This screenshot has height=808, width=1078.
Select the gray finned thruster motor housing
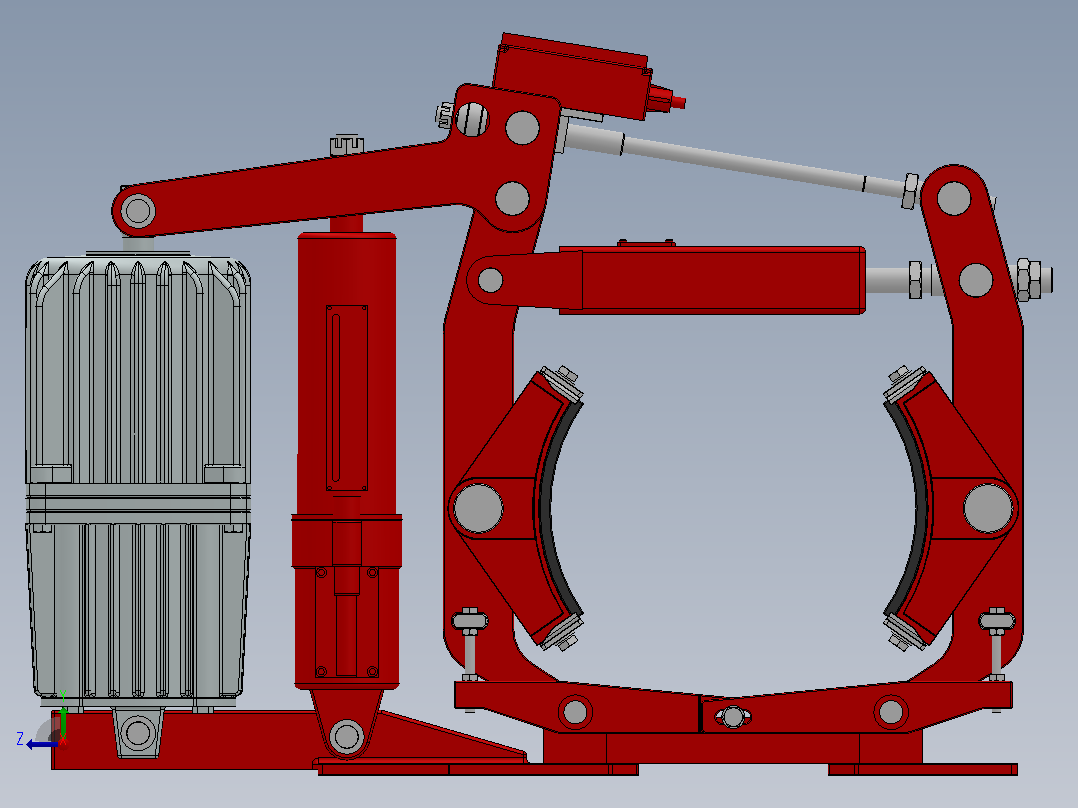(x=138, y=474)
